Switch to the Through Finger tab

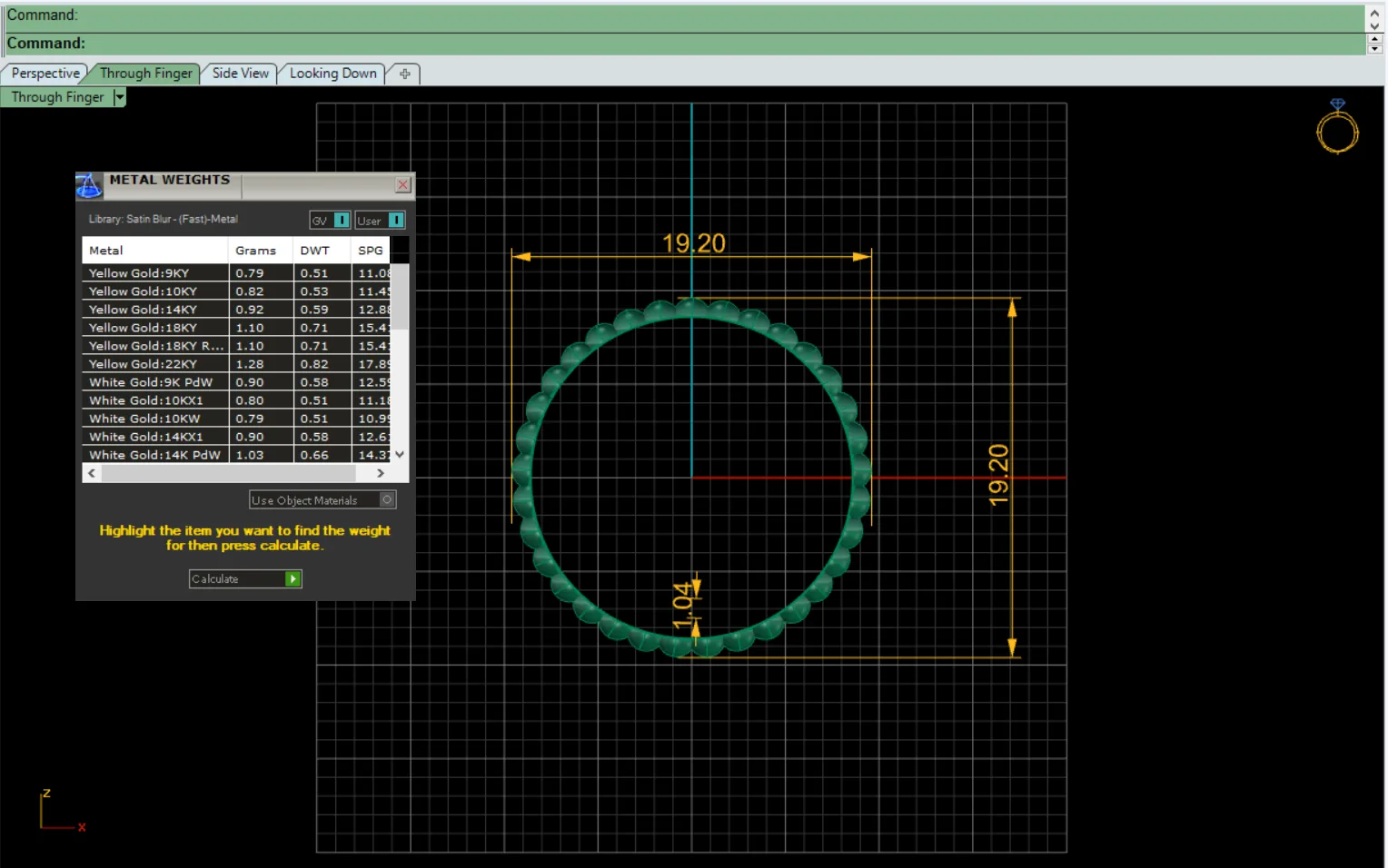pos(145,74)
